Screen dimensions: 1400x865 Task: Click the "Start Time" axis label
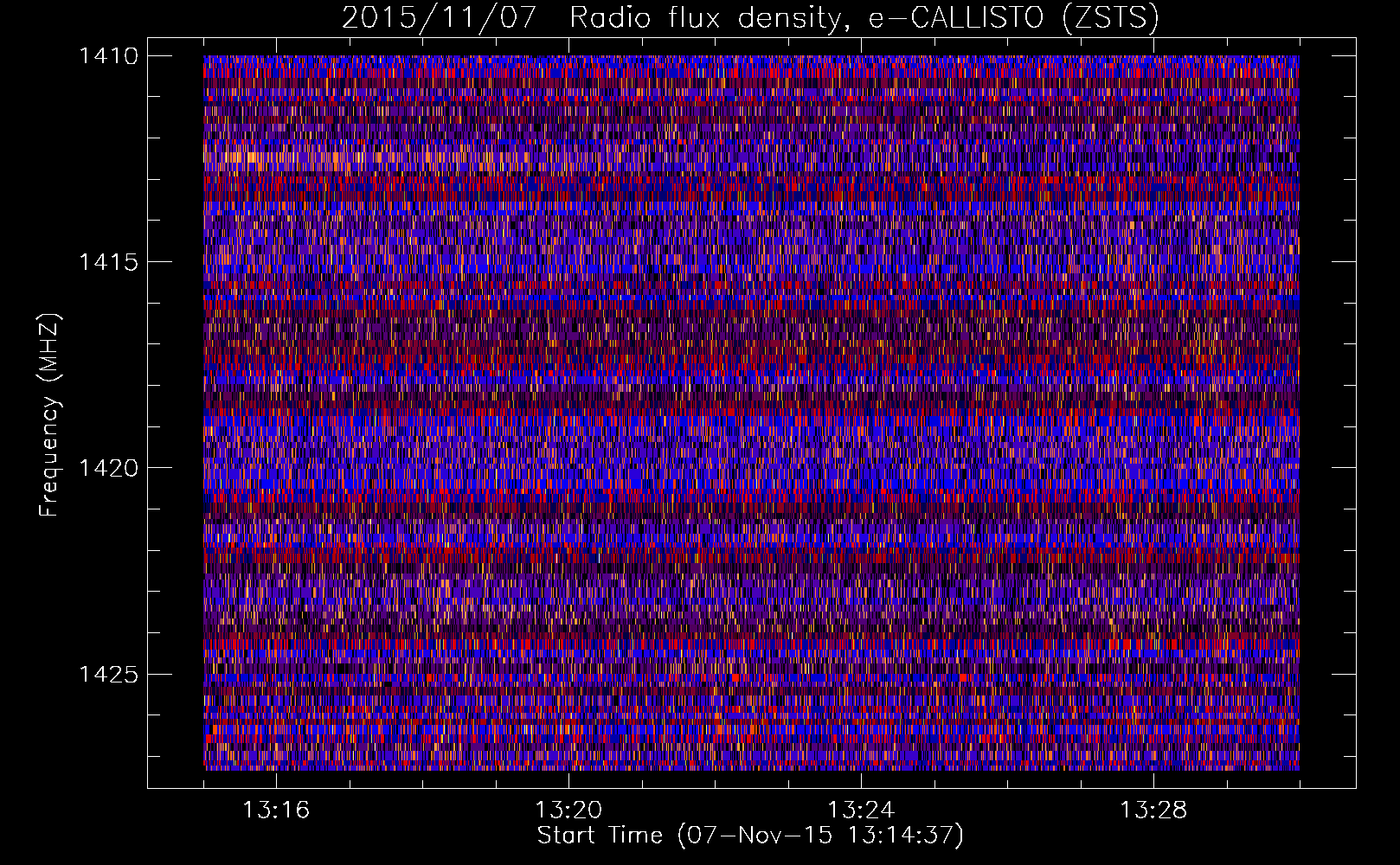pos(750,836)
